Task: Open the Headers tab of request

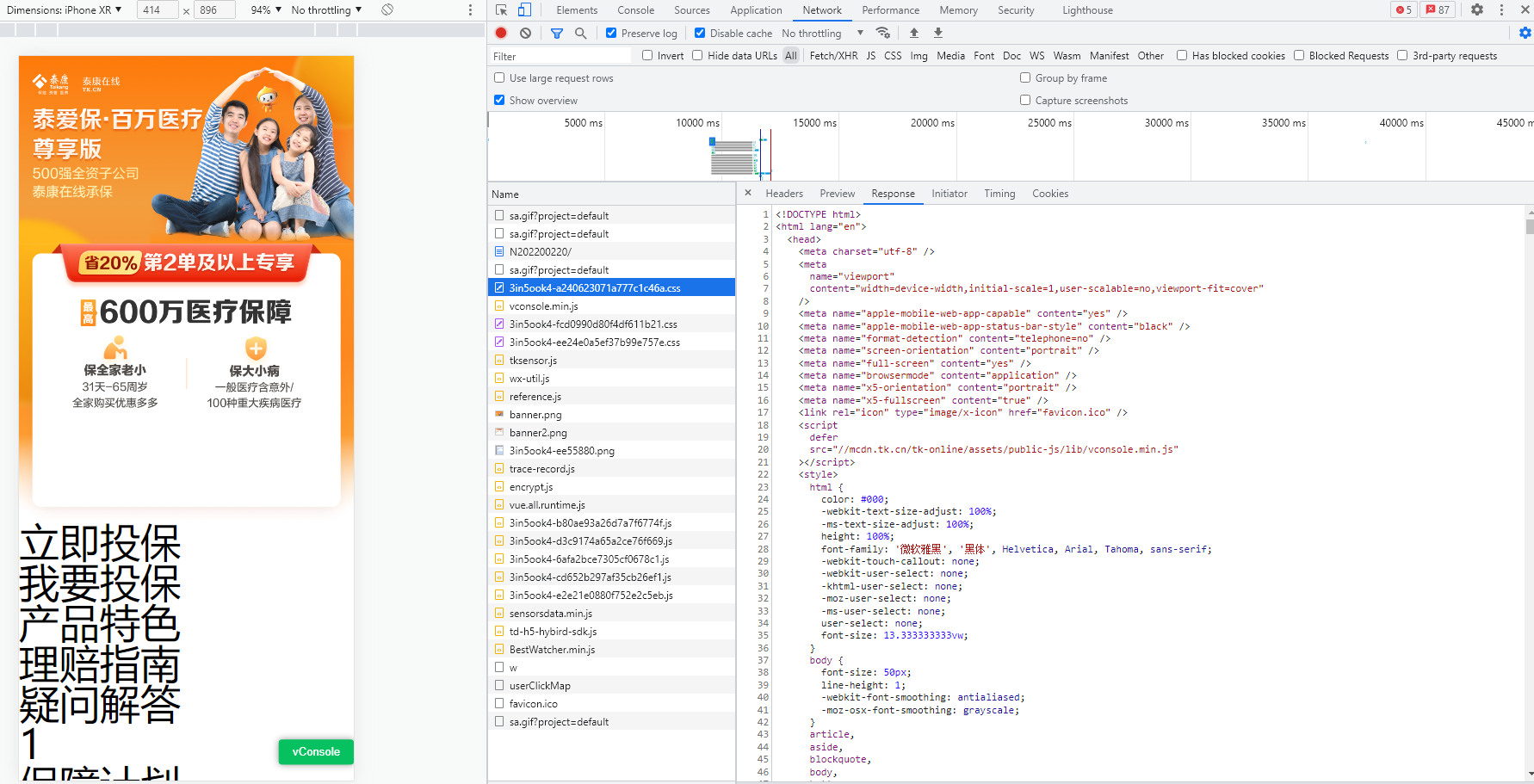Action: click(x=784, y=194)
